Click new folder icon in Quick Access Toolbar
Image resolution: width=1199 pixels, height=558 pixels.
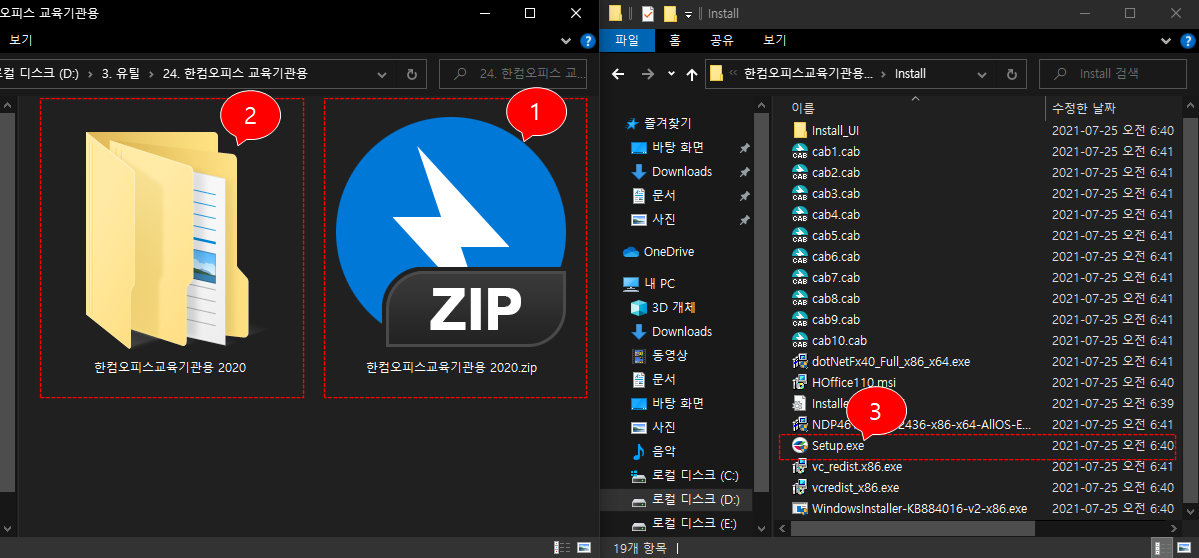[x=671, y=14]
